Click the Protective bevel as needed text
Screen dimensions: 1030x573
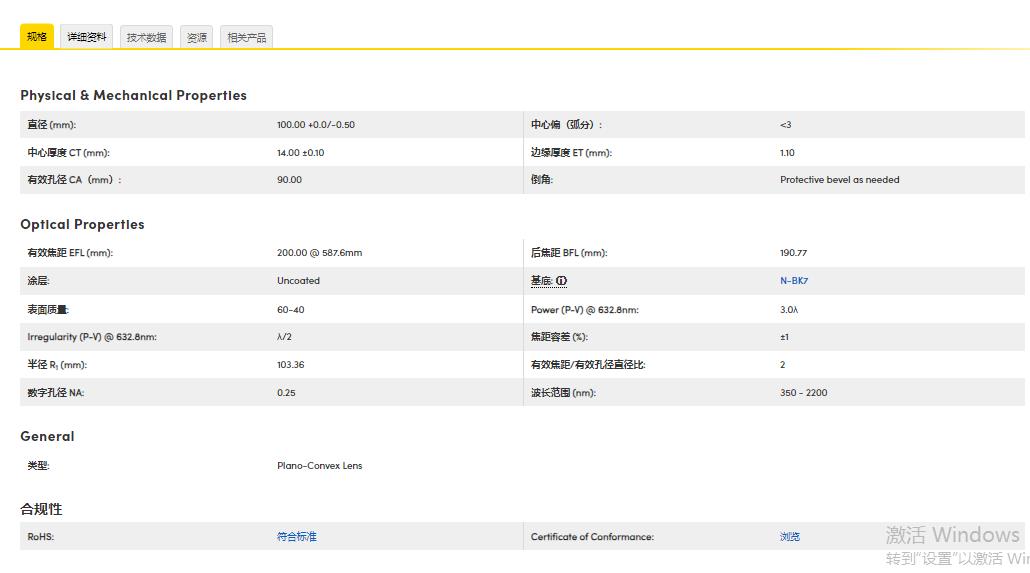point(839,180)
